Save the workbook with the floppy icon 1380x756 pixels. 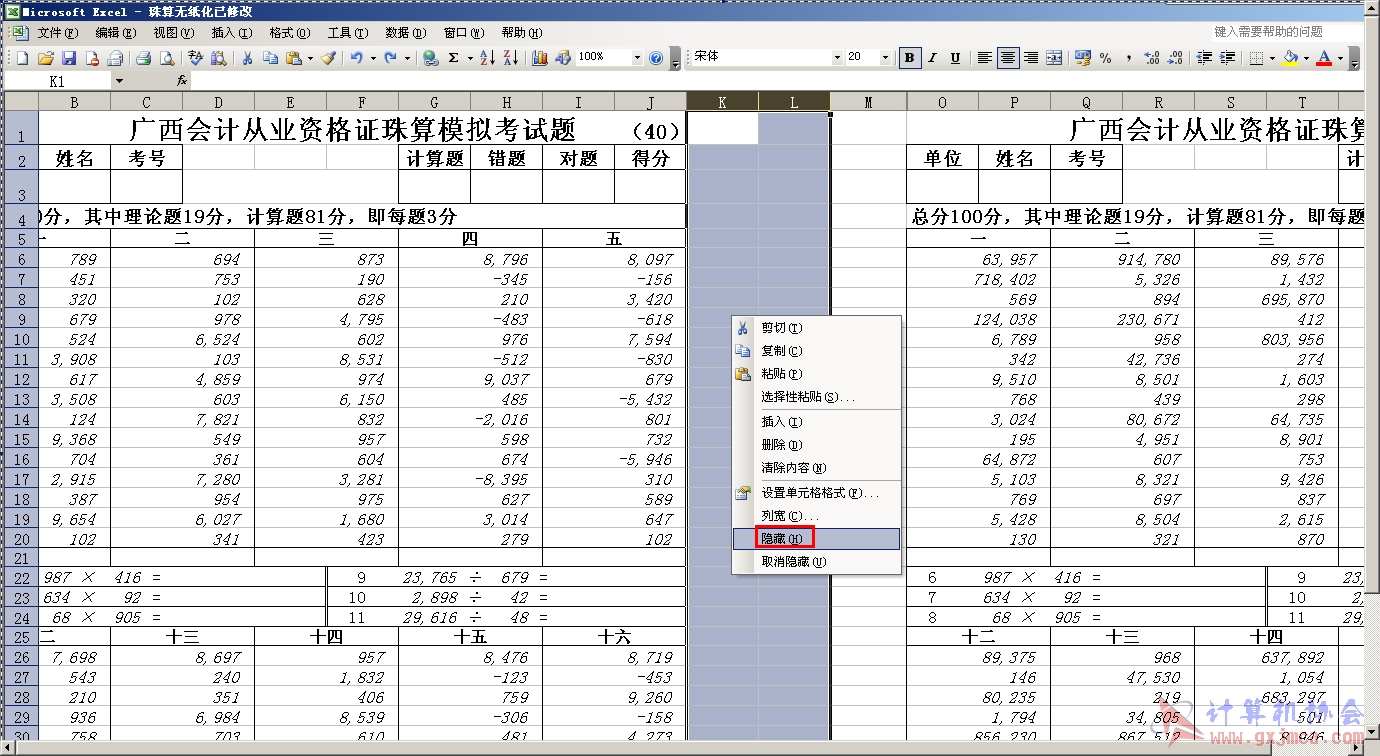tap(69, 58)
